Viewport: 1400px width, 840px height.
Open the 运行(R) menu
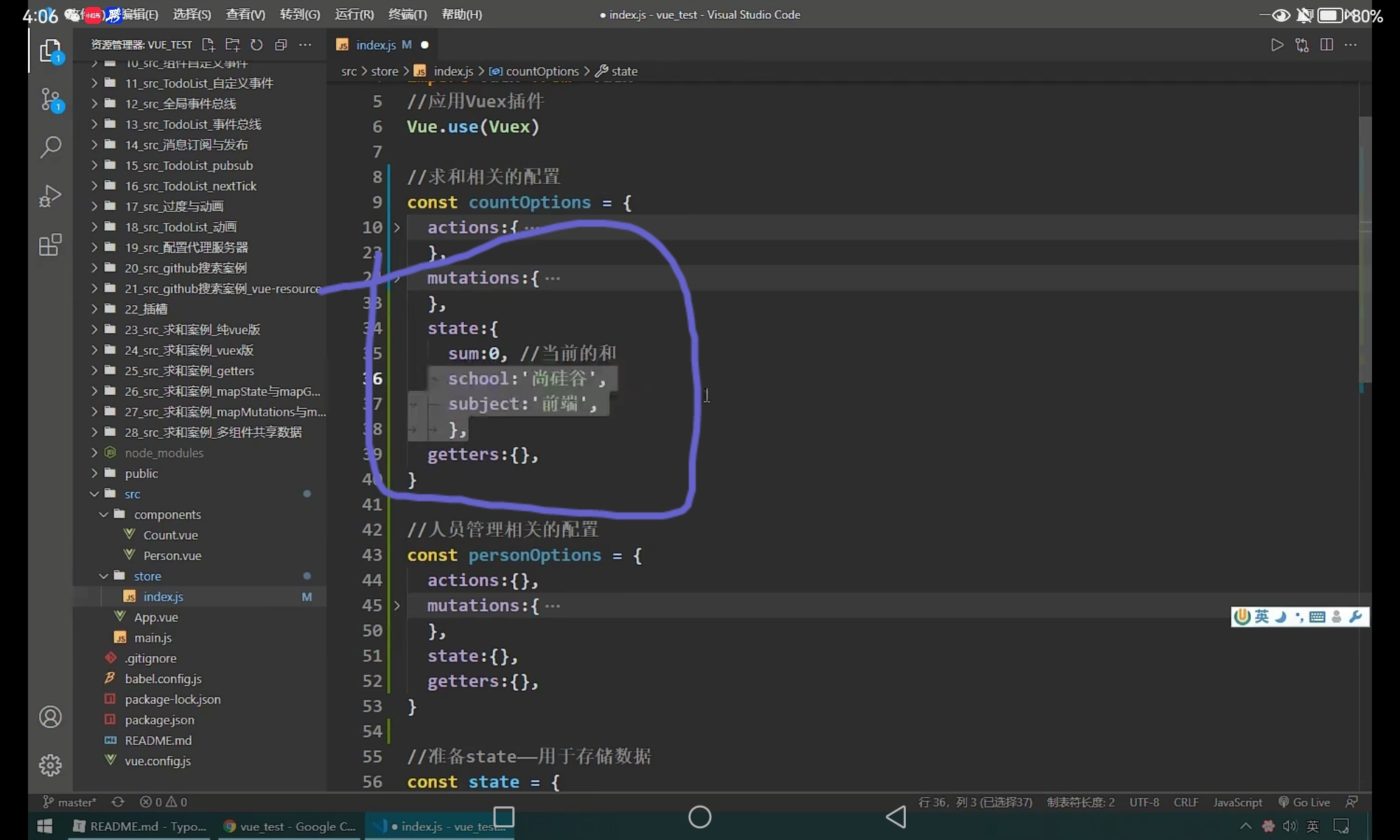[354, 15]
